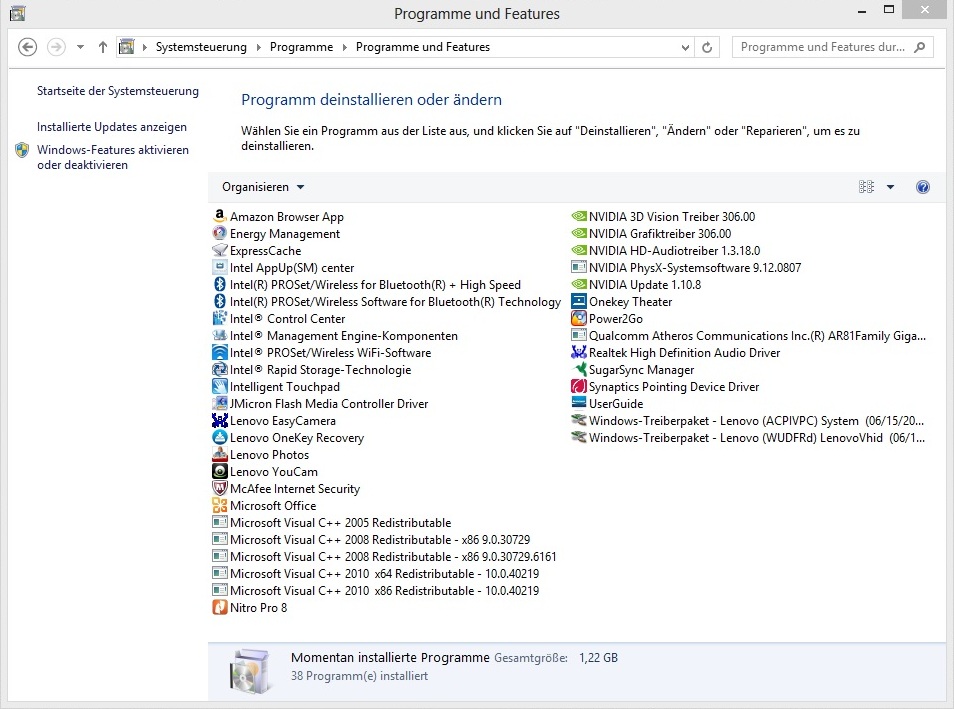954x709 pixels.
Task: Click the Bluetooth icon beside Intel PROSet High Speed
Action: 220,284
